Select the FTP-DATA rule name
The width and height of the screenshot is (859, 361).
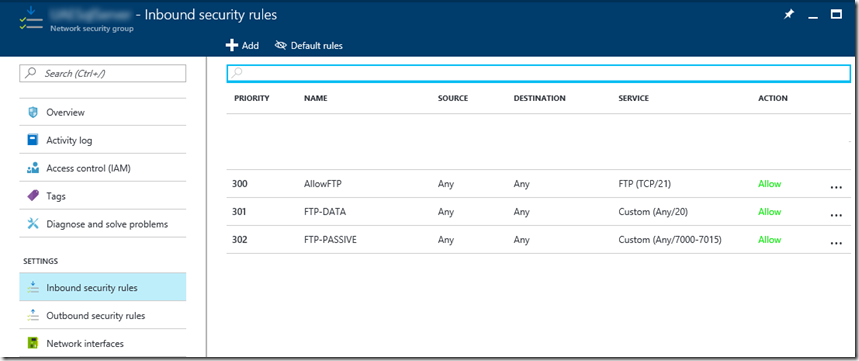325,212
